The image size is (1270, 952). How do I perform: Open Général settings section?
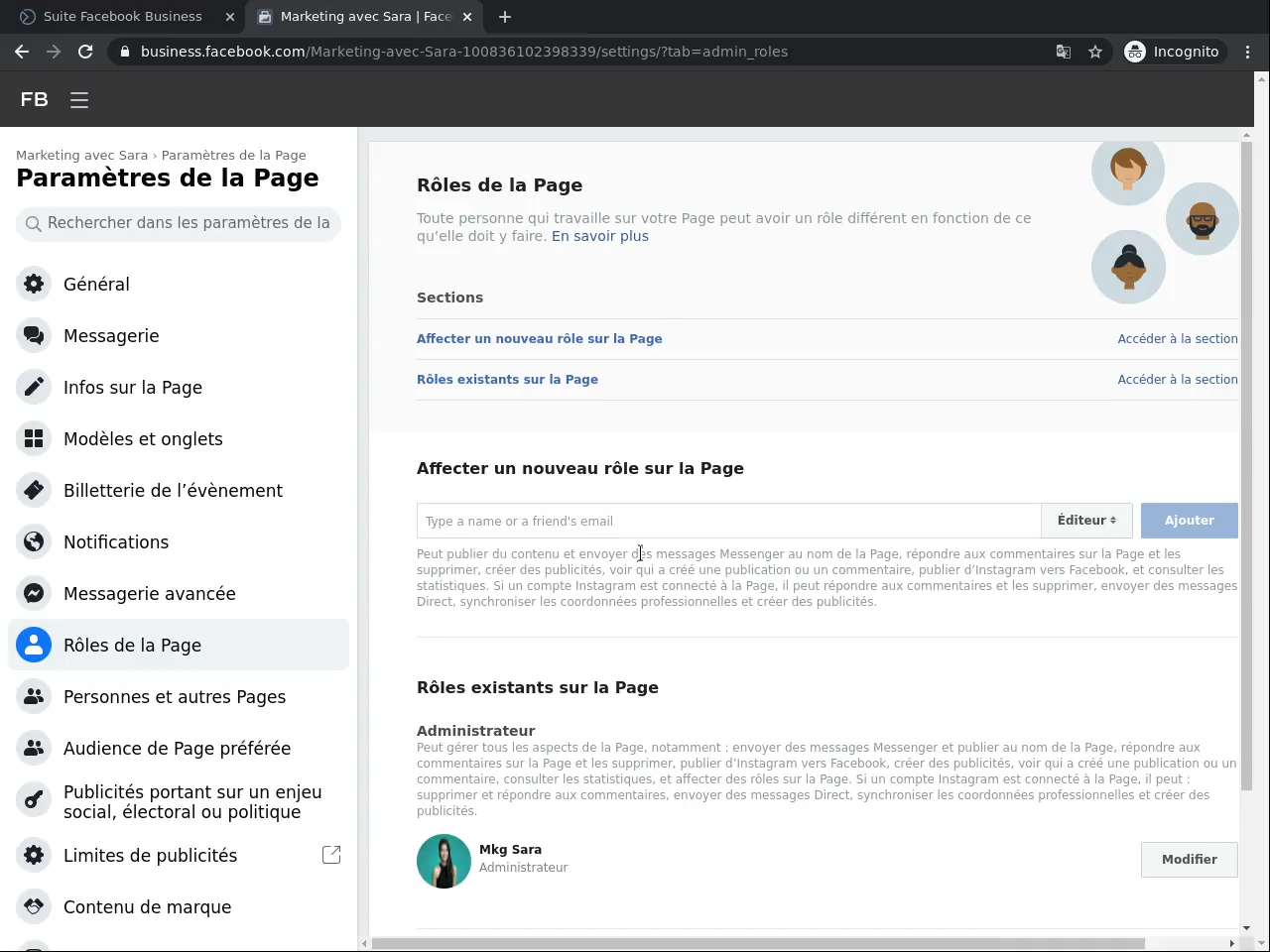click(179, 284)
